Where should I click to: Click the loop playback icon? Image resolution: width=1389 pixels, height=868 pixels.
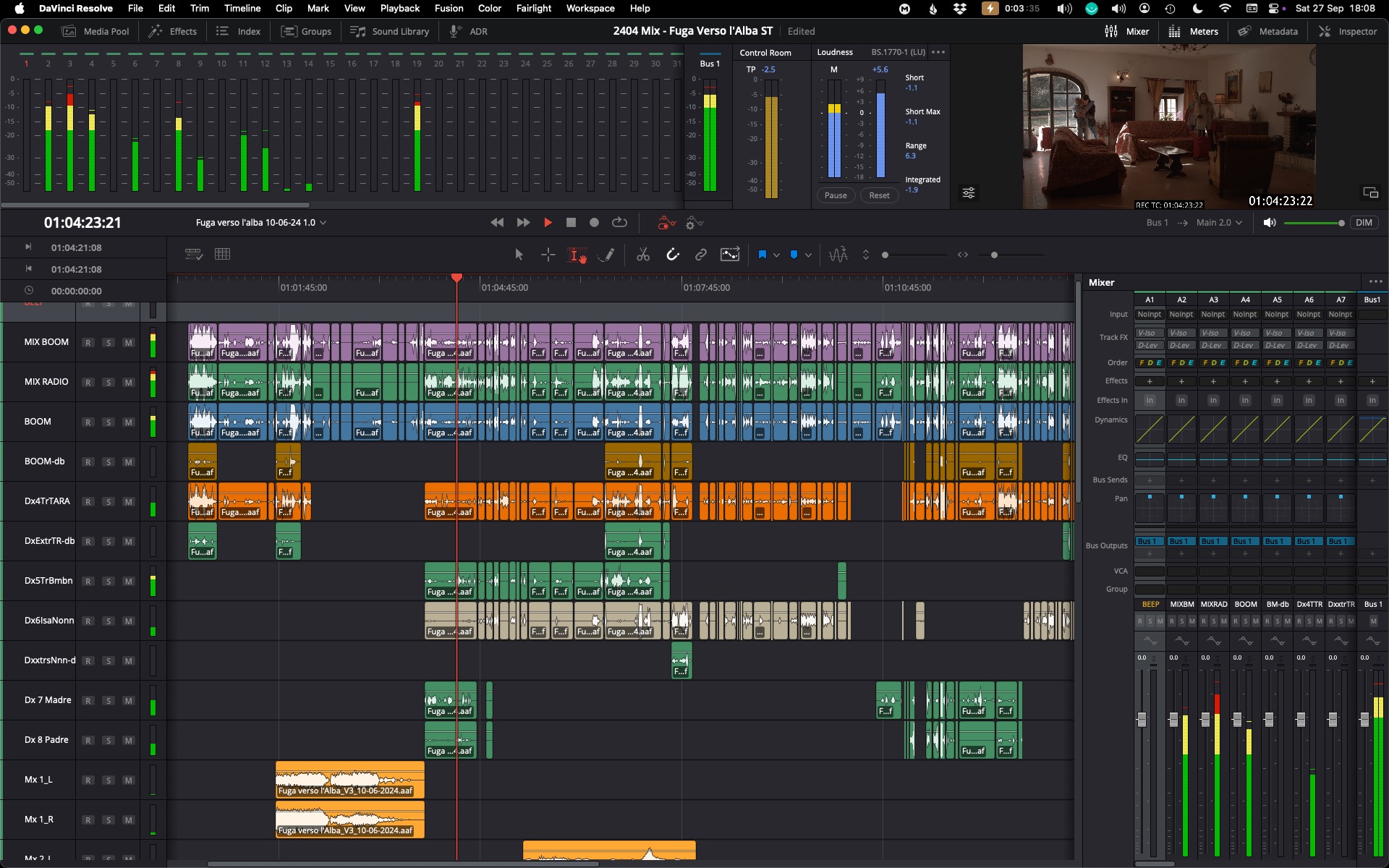coord(619,223)
